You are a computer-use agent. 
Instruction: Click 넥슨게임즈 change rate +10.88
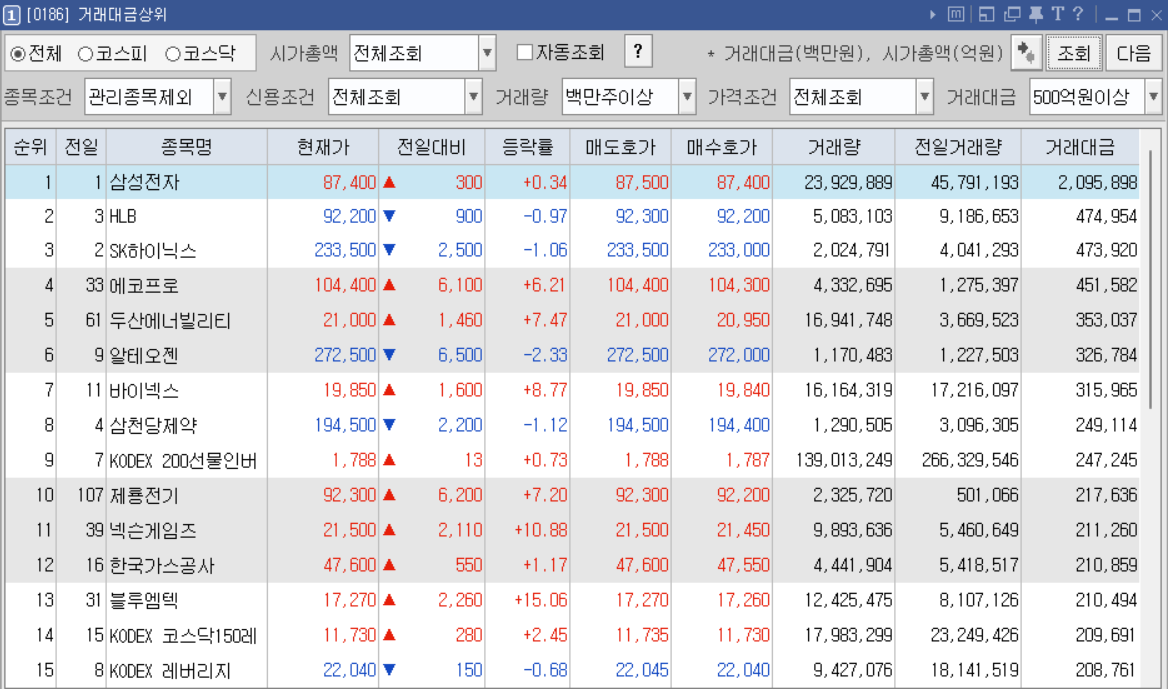(x=540, y=531)
